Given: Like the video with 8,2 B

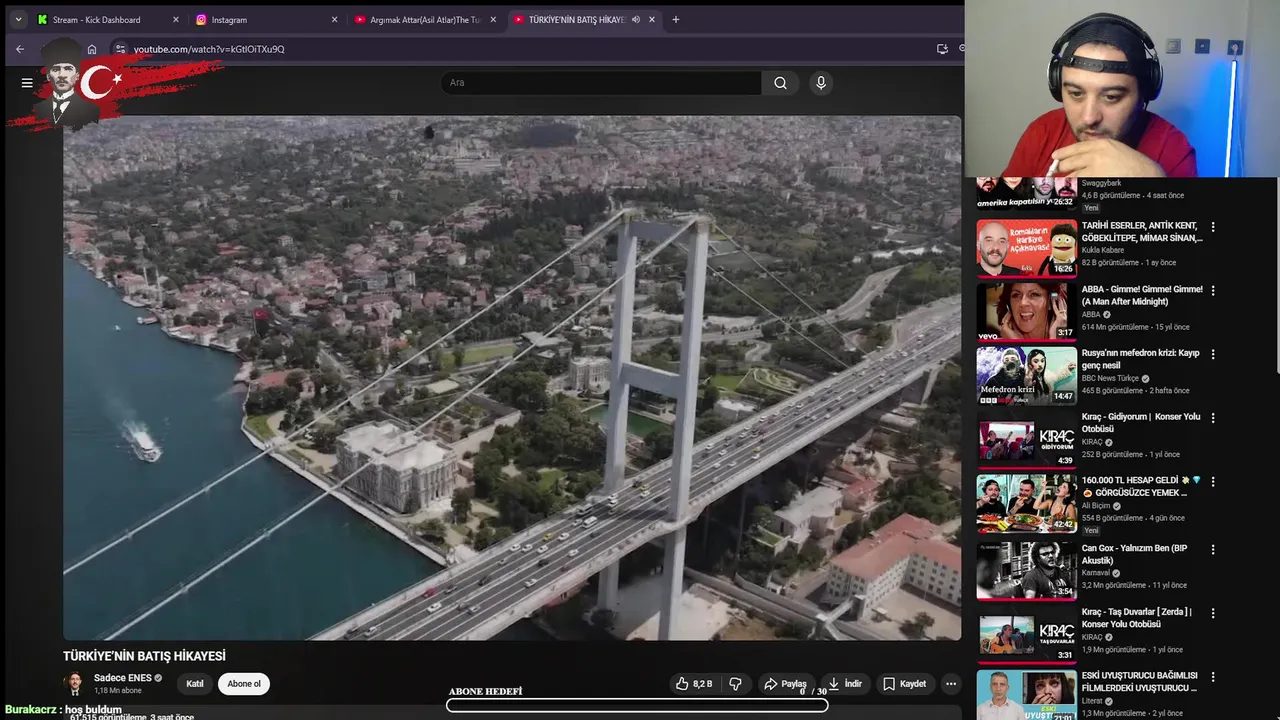Looking at the screenshot, I should coord(694,684).
